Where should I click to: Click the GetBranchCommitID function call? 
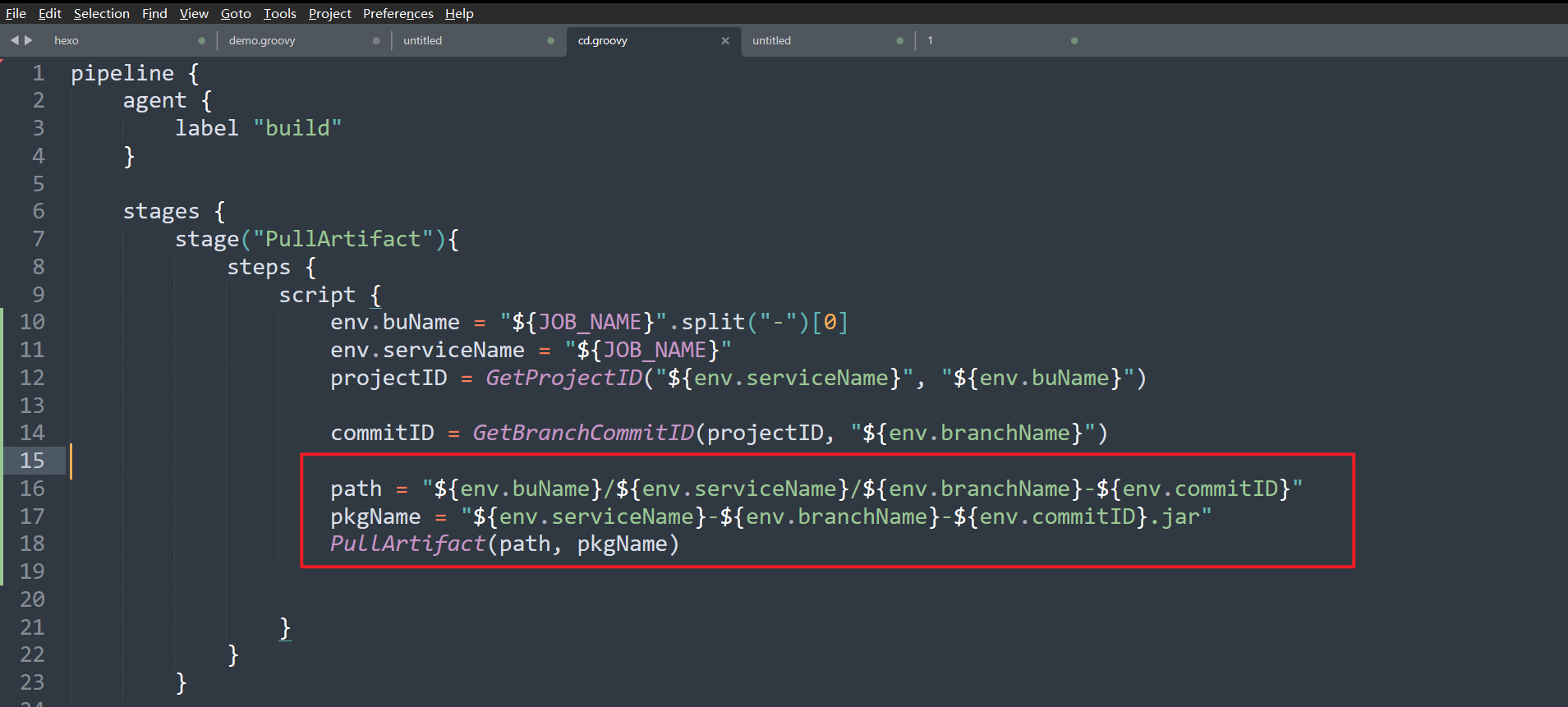point(584,433)
